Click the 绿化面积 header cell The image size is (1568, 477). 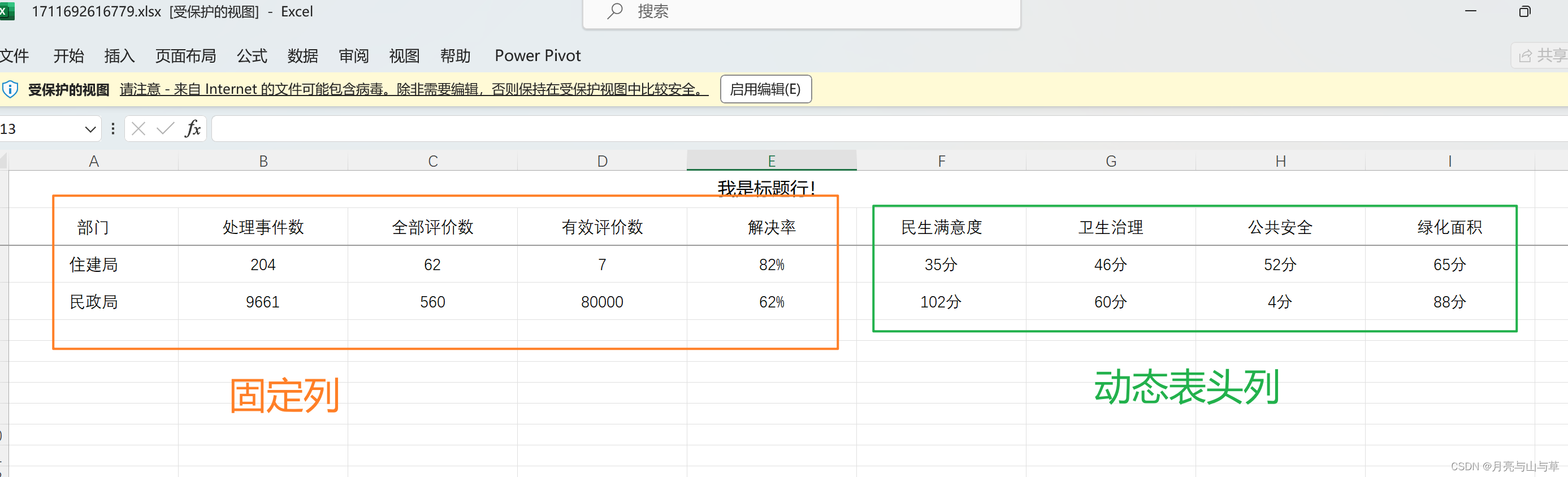[1450, 227]
